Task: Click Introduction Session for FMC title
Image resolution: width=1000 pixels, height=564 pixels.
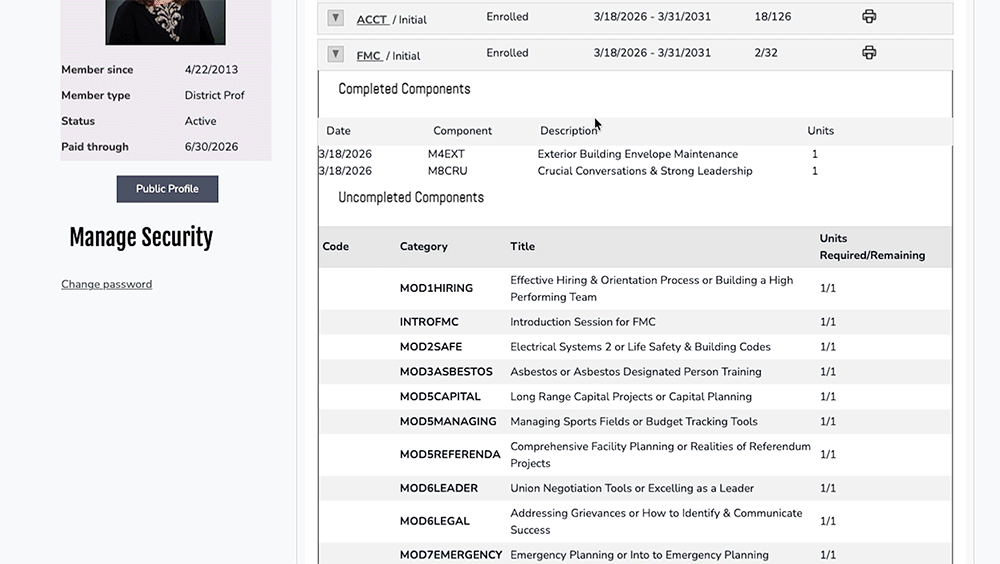Action: (x=583, y=322)
